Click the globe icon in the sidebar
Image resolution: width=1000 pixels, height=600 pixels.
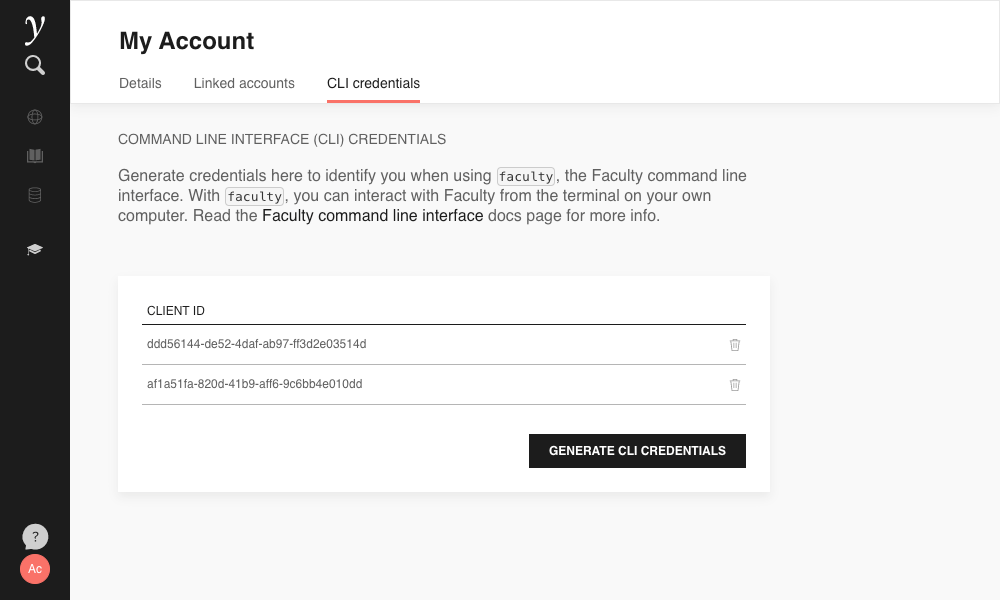[x=35, y=117]
